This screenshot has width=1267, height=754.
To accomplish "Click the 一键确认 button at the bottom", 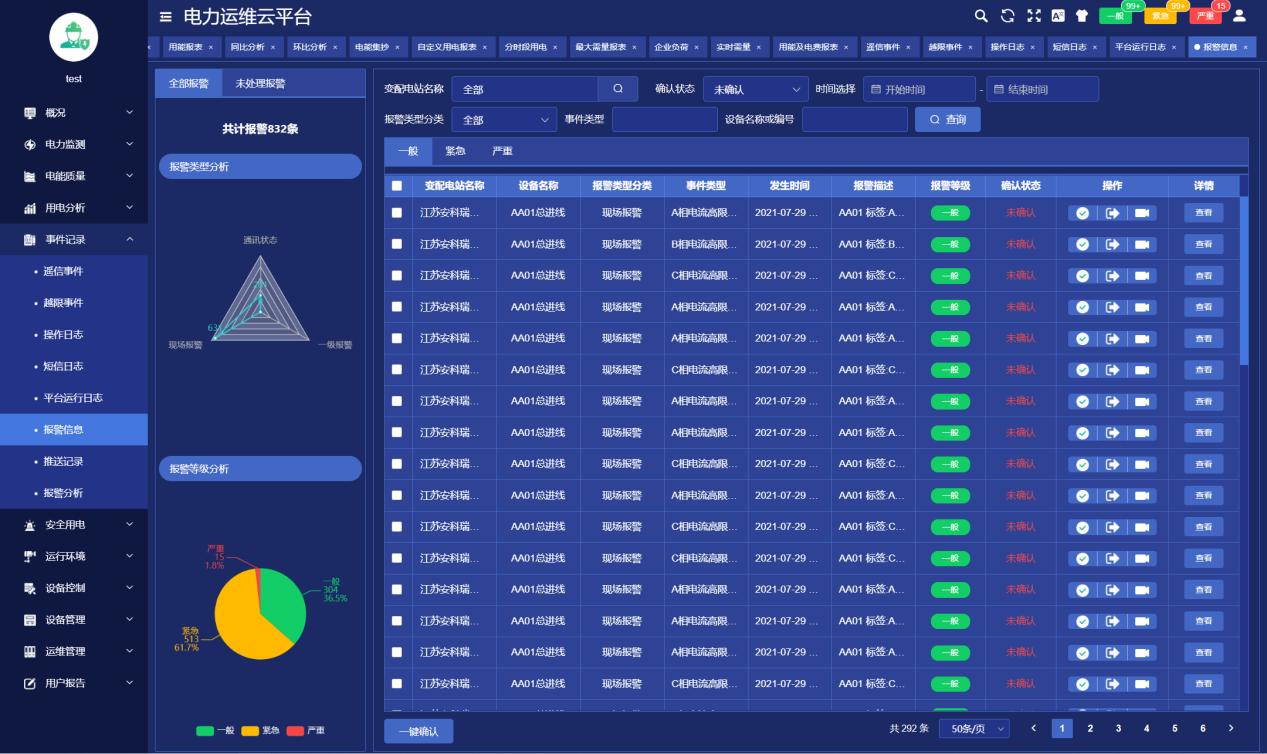I will (418, 730).
